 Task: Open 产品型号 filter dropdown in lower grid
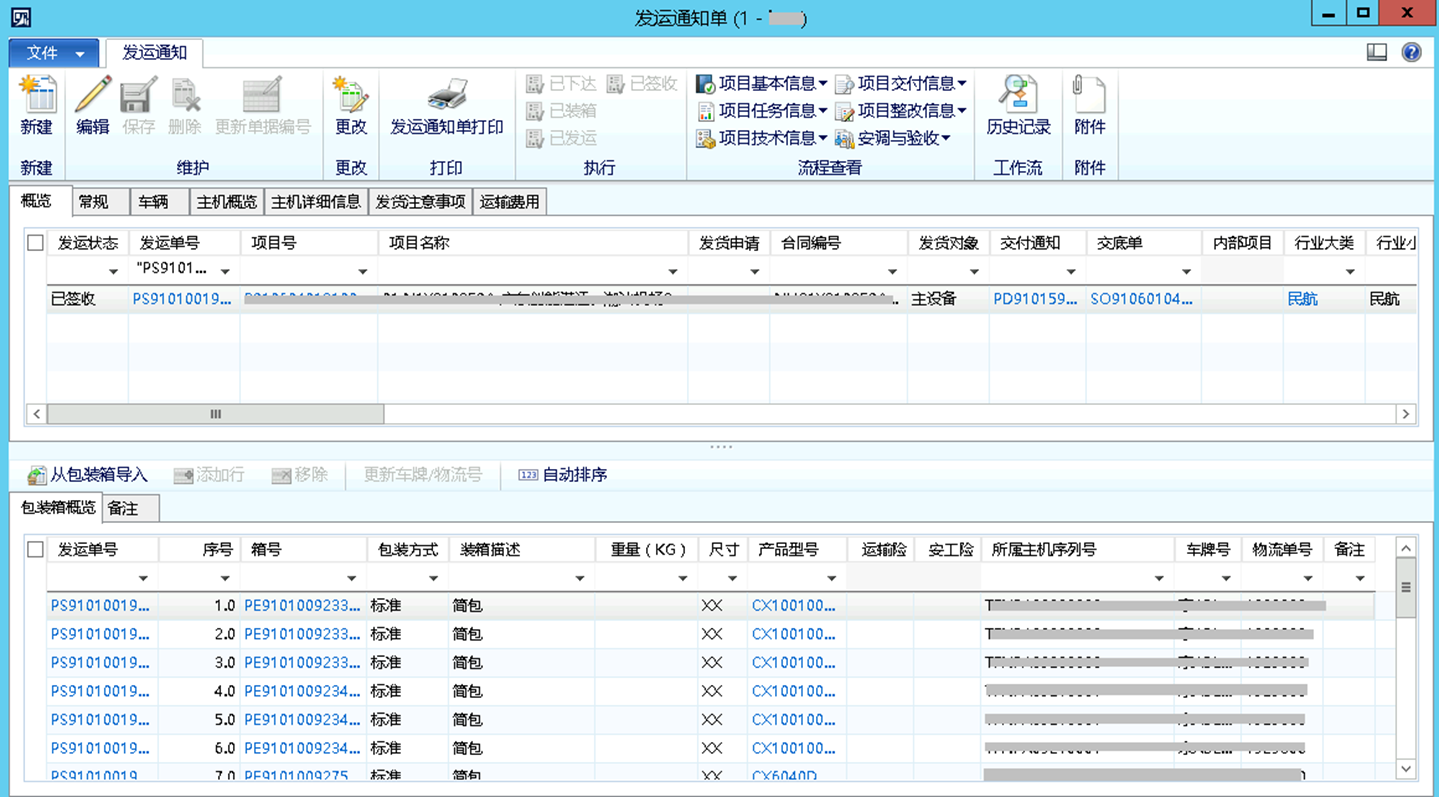click(831, 578)
